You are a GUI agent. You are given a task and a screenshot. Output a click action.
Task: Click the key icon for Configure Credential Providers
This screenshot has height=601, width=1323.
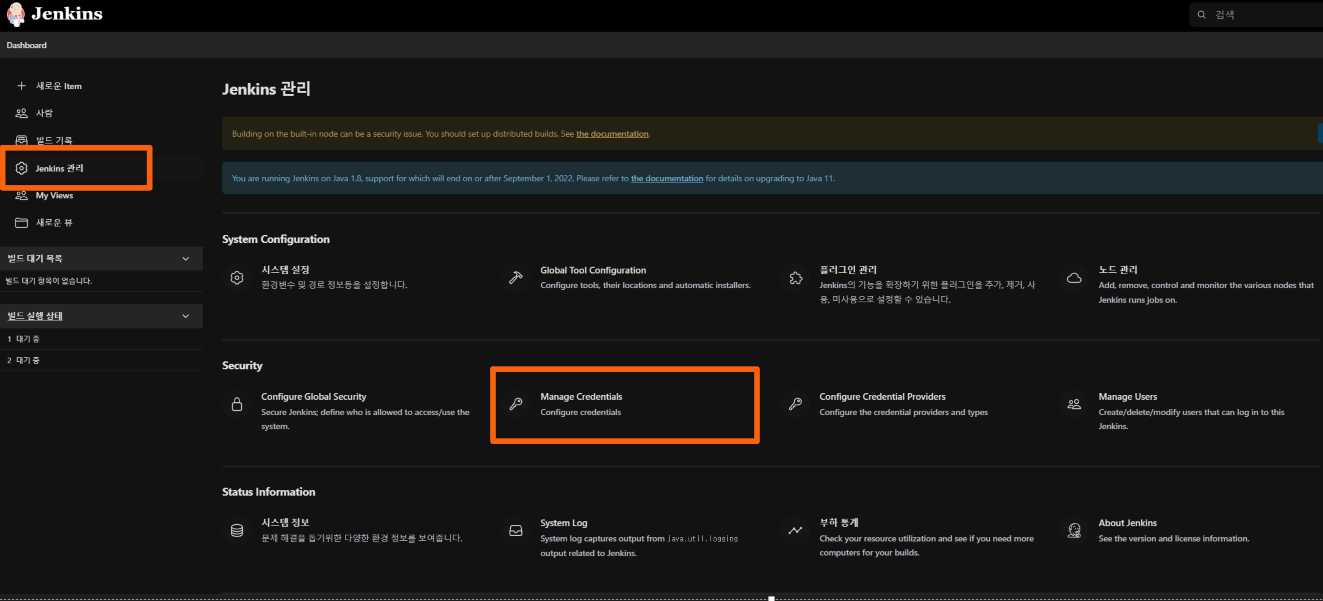pyautogui.click(x=795, y=405)
